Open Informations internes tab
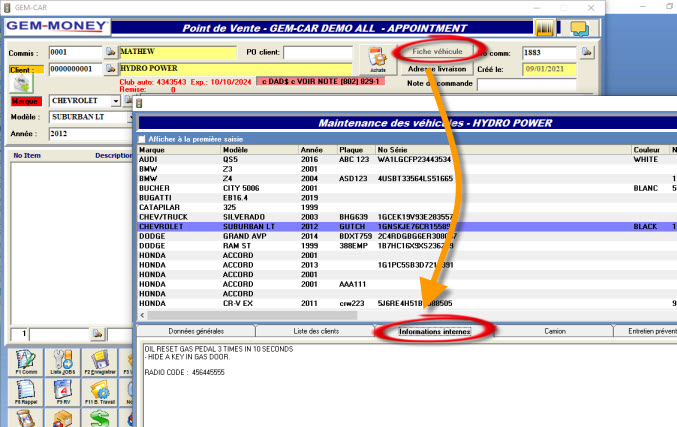The width and height of the screenshot is (677, 427). [x=434, y=331]
